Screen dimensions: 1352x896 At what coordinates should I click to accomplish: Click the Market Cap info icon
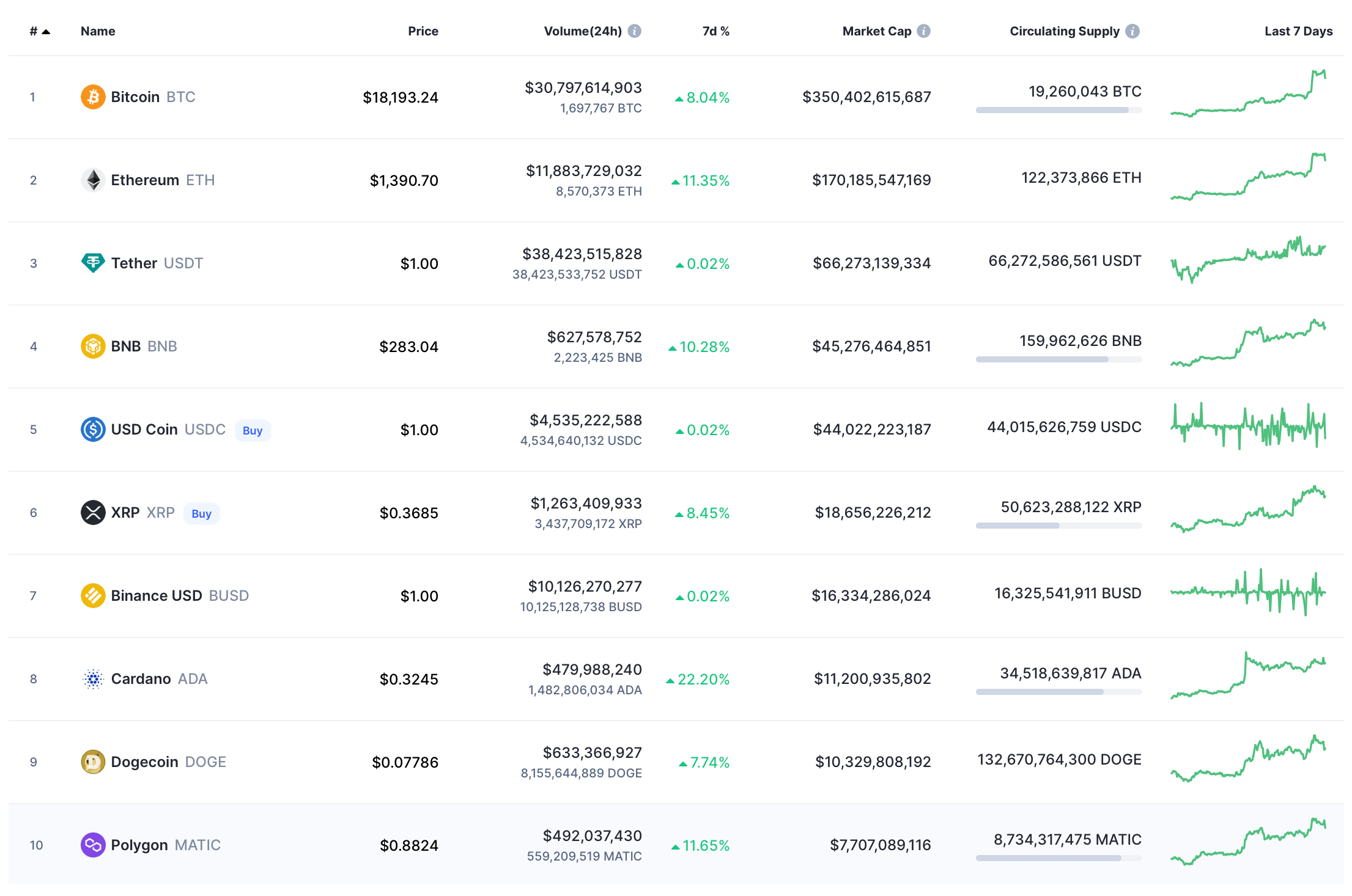pyautogui.click(x=924, y=31)
